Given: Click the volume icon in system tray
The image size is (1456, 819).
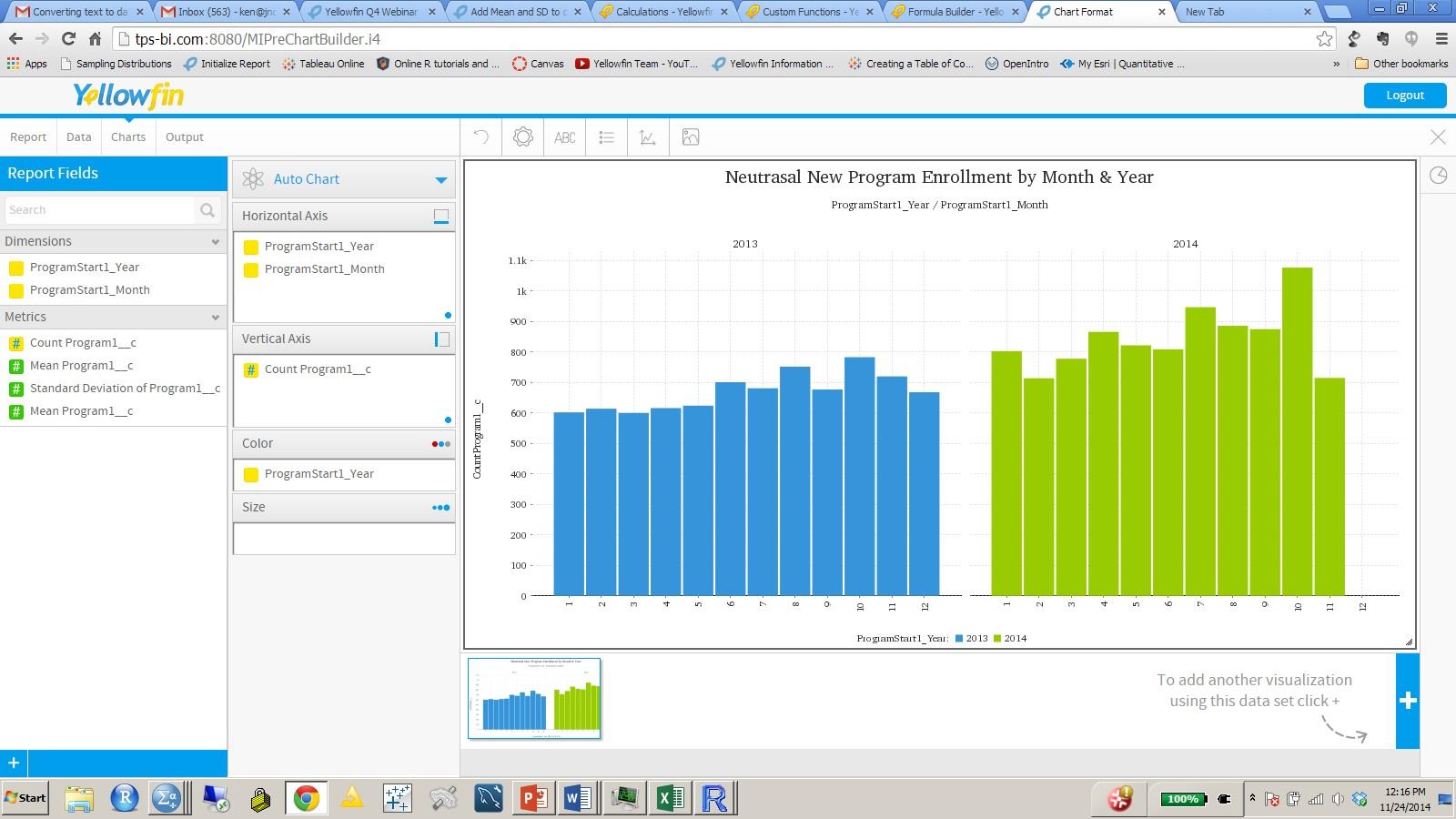Looking at the screenshot, I should (1338, 799).
